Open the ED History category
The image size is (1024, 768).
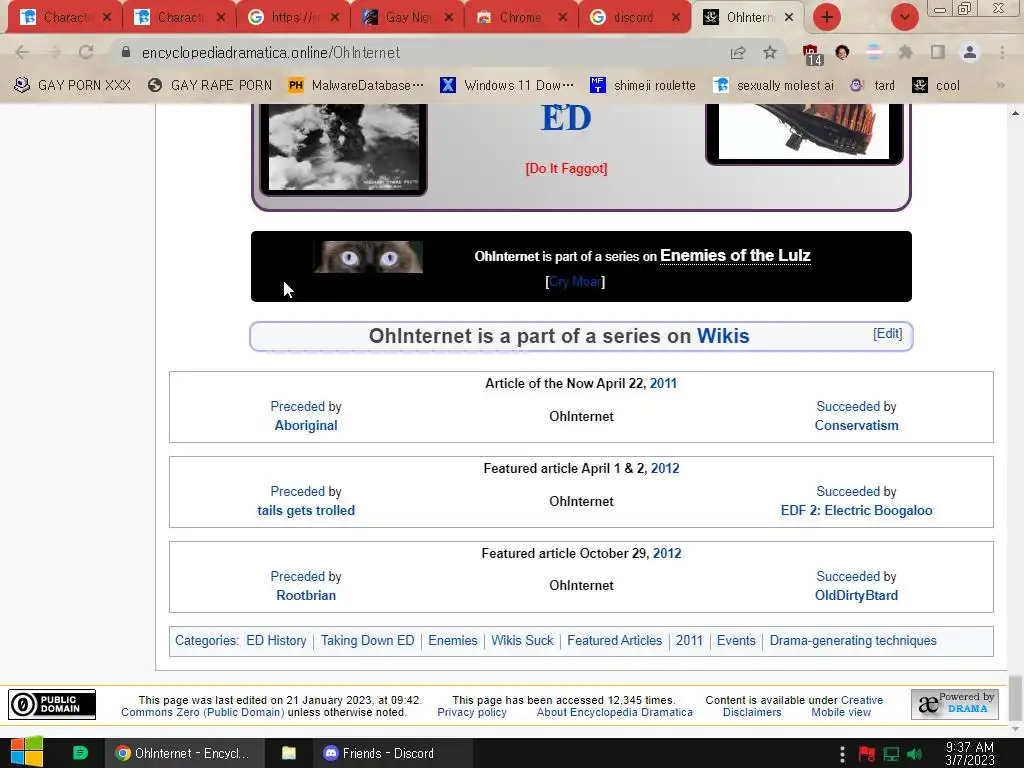[276, 641]
